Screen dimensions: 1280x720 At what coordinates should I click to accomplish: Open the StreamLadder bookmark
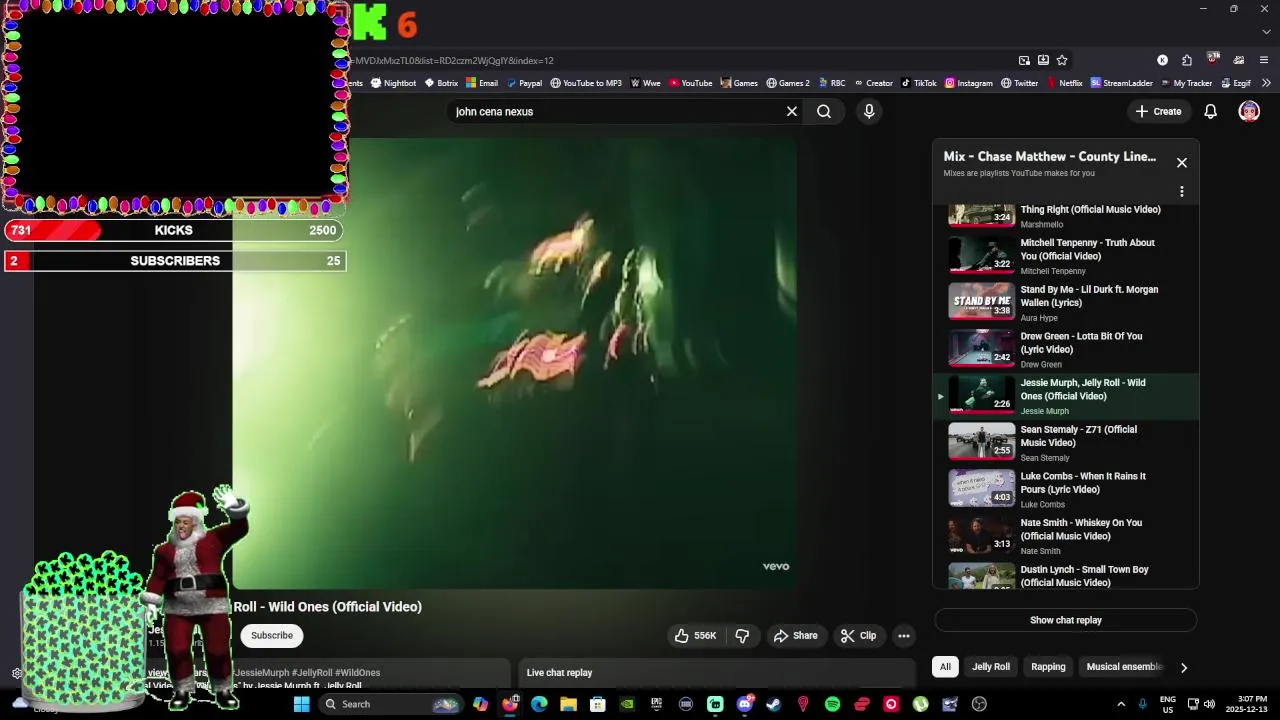1122,83
